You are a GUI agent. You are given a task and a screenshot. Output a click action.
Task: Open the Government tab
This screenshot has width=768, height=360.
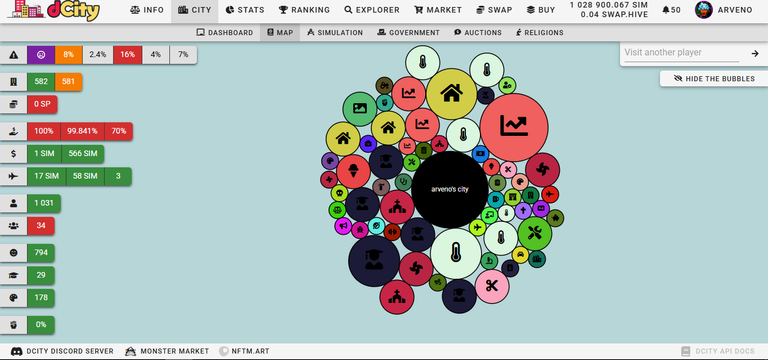click(408, 33)
